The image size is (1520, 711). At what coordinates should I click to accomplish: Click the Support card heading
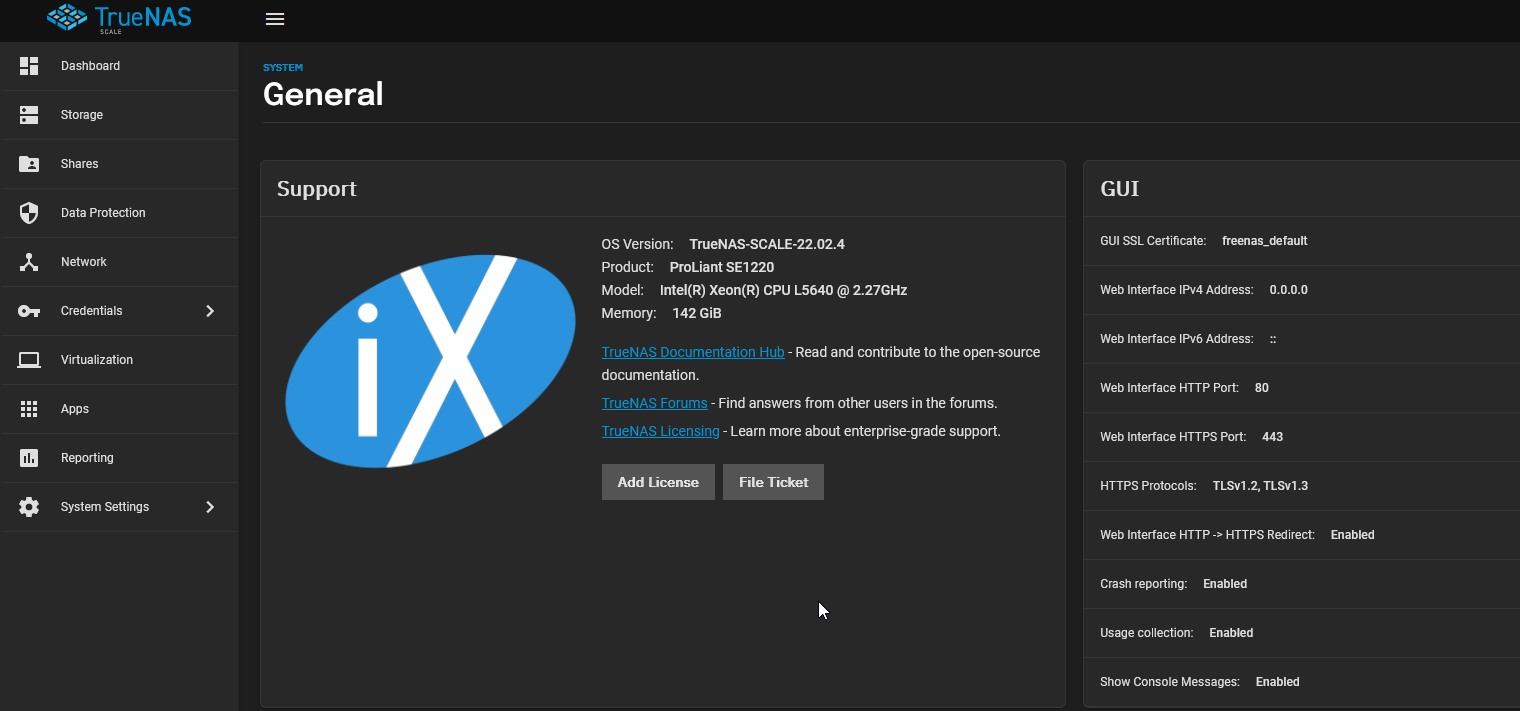[x=317, y=189]
